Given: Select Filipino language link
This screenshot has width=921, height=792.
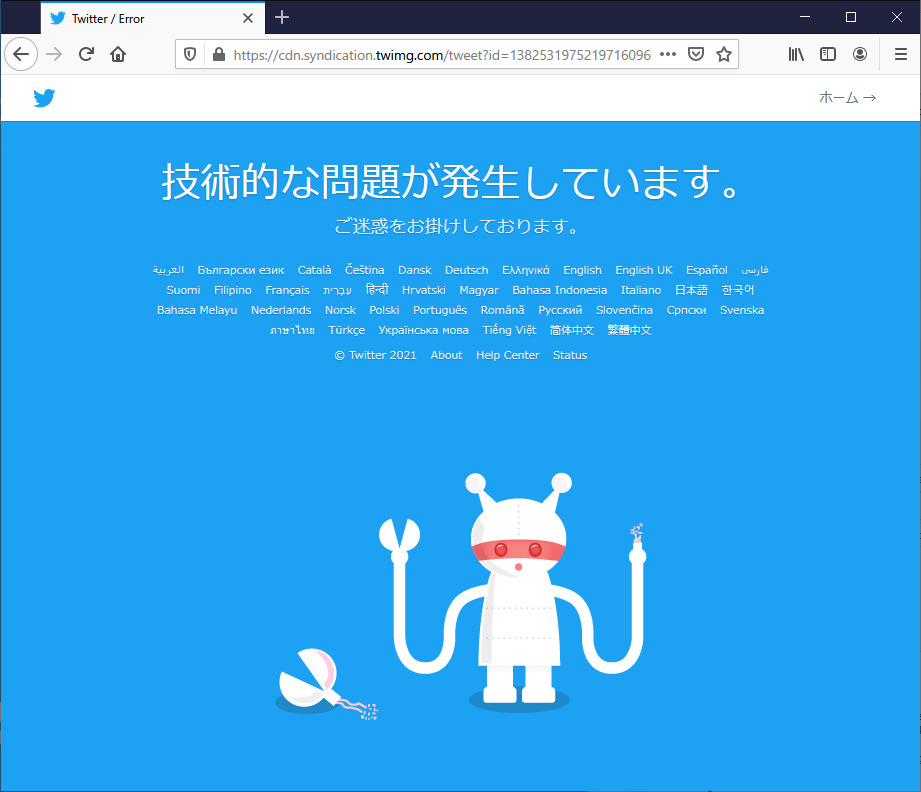Looking at the screenshot, I should (x=233, y=290).
